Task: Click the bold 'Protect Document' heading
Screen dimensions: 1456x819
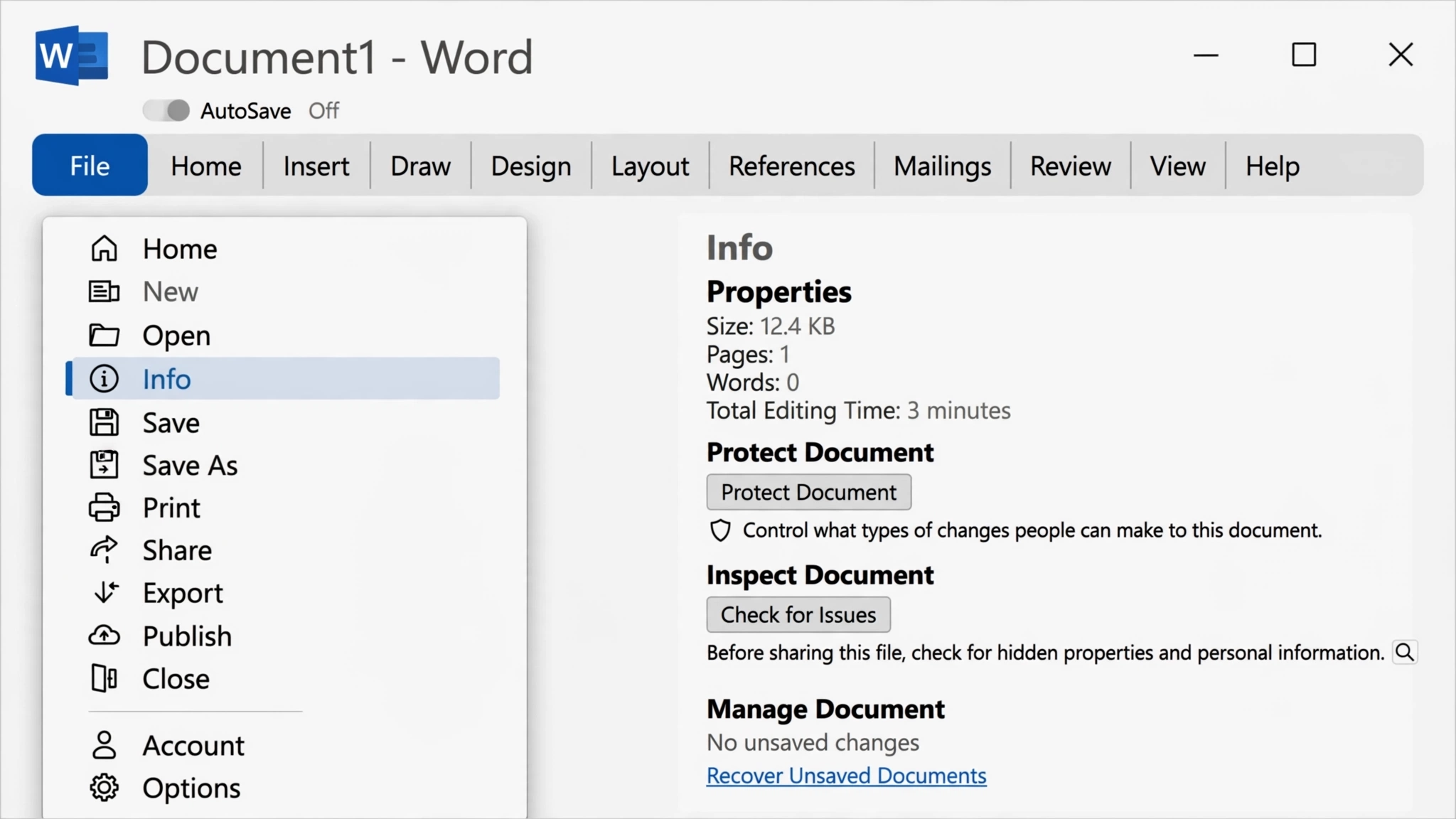Action: [x=820, y=452]
